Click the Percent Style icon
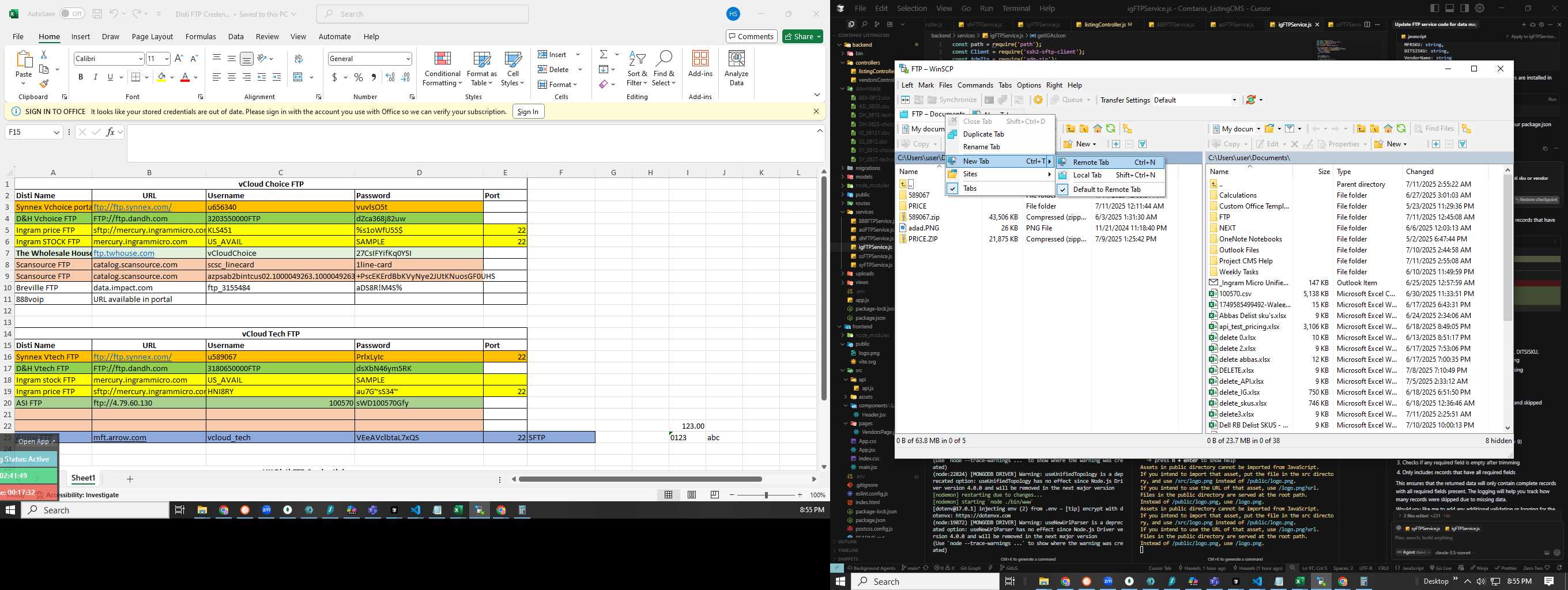The width and height of the screenshot is (1568, 590). point(359,77)
